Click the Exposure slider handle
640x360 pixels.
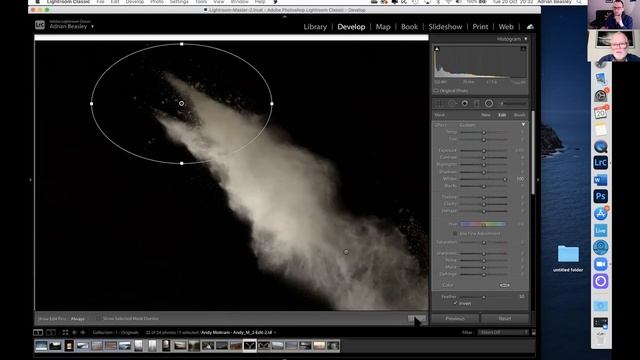click(484, 151)
